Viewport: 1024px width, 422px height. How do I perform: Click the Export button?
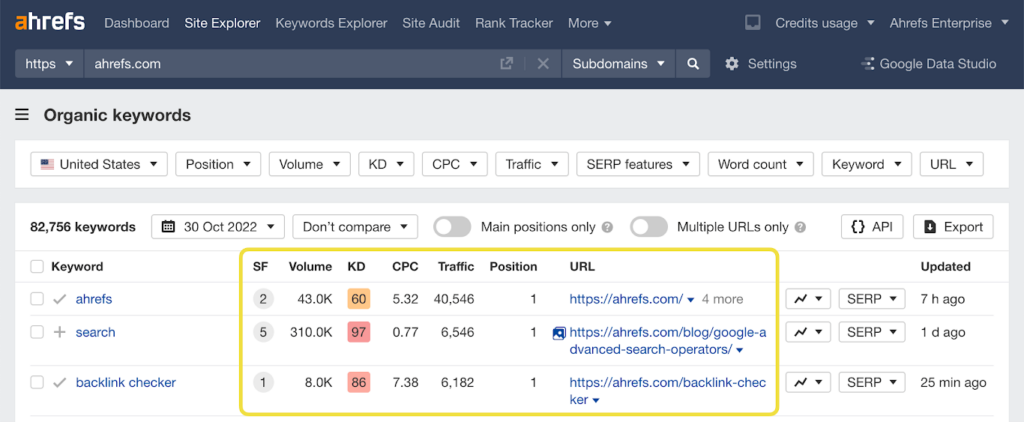click(x=953, y=227)
